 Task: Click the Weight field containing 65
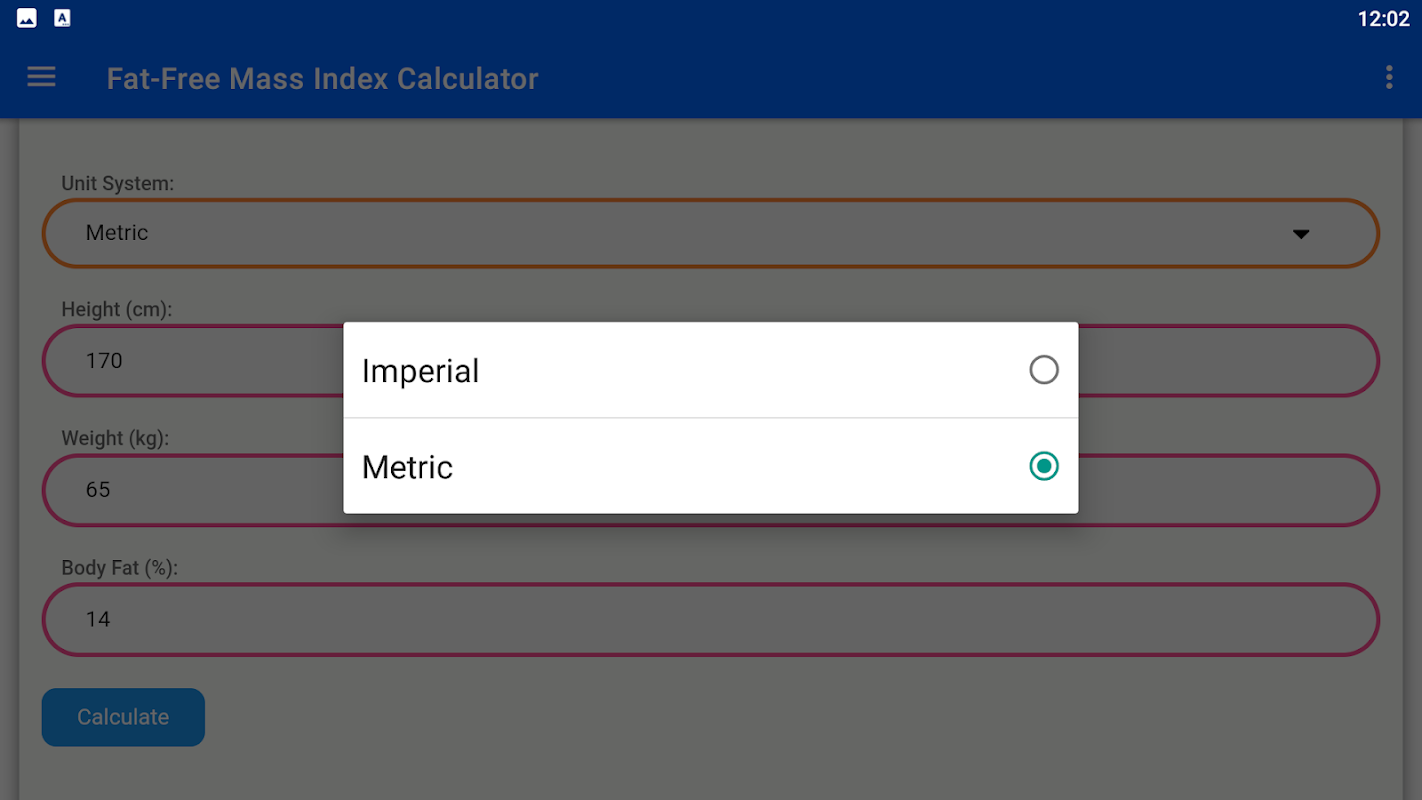200,490
